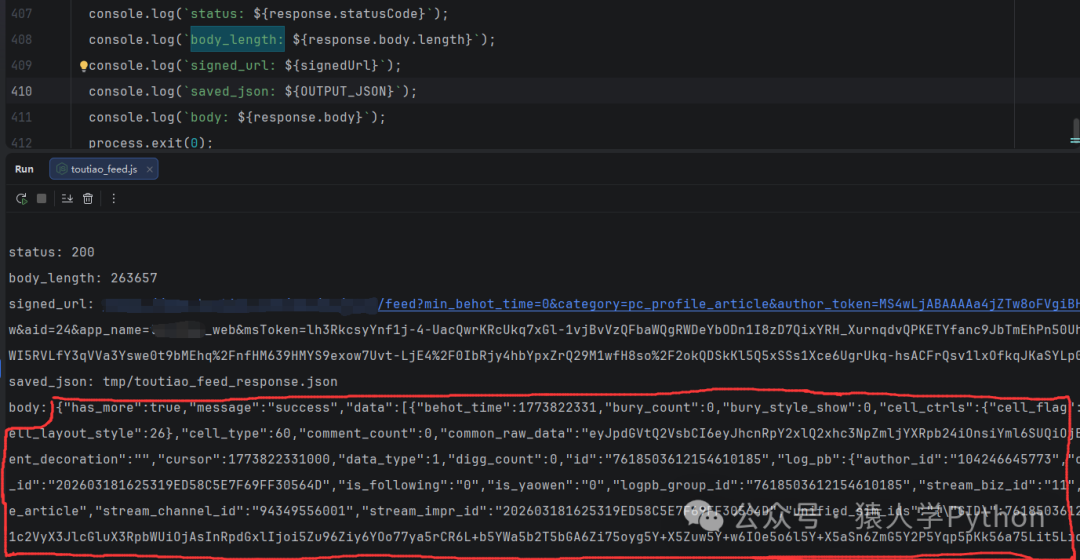Clear console output with trash icon

[x=88, y=198]
